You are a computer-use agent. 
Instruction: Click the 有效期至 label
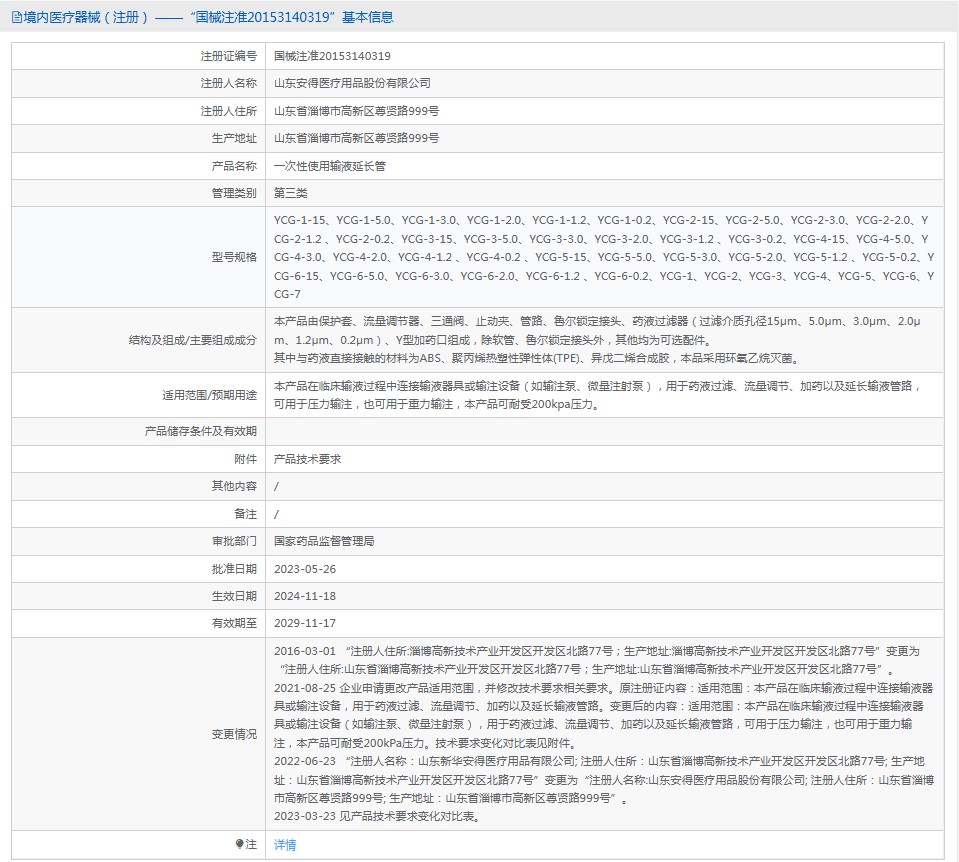click(234, 623)
